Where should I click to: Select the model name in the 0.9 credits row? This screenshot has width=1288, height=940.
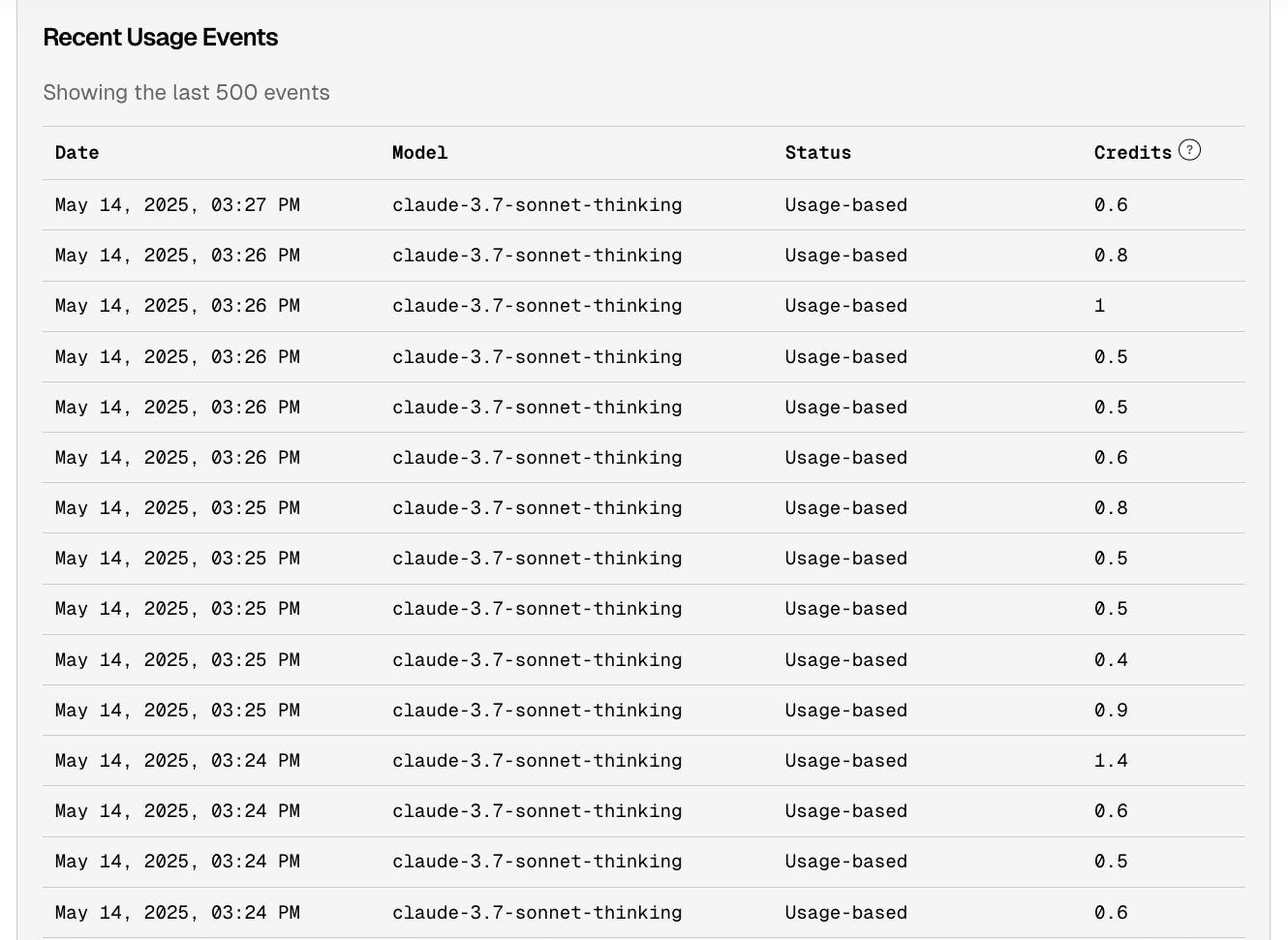tap(537, 711)
